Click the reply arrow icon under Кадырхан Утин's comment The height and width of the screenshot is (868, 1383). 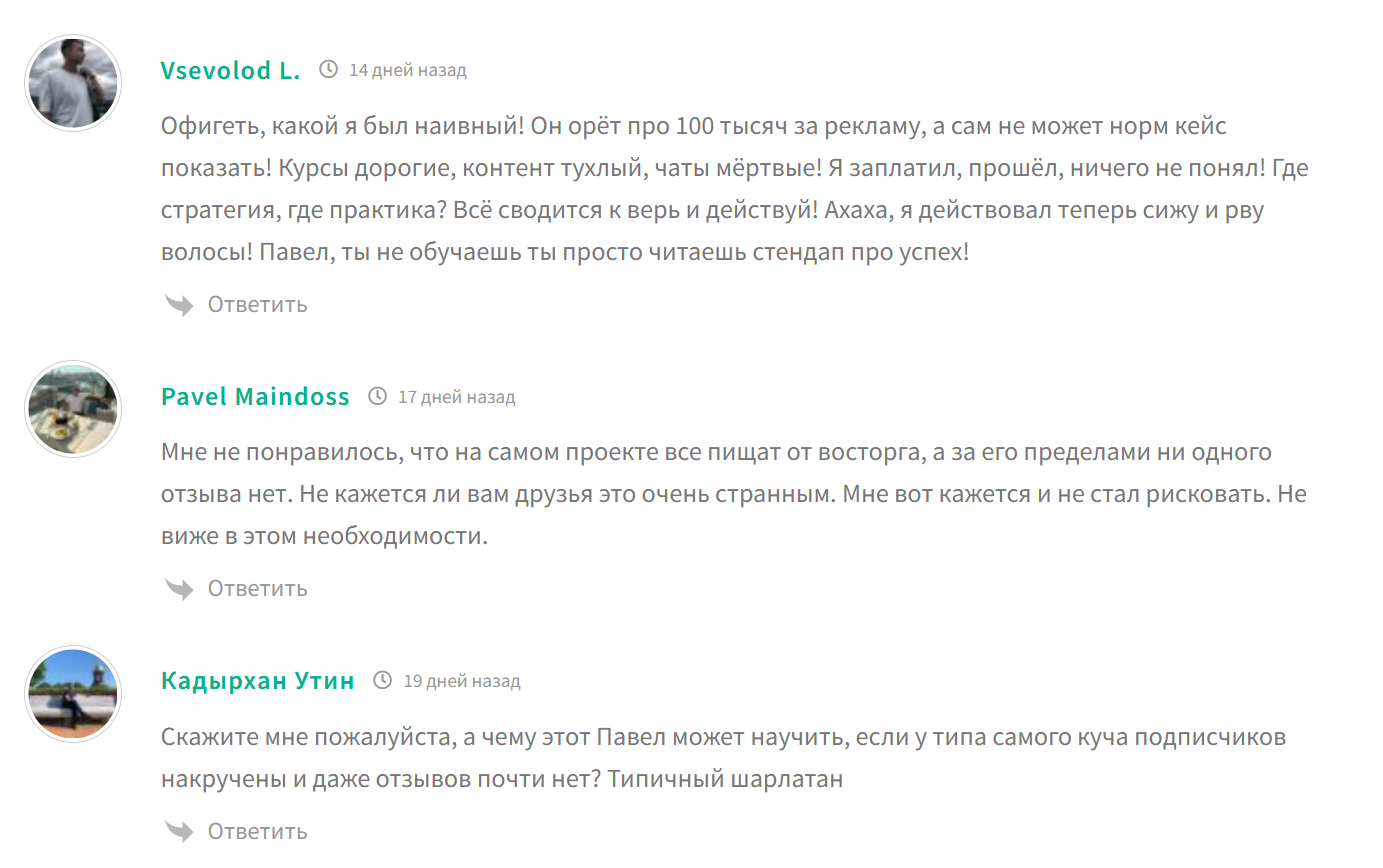point(179,831)
